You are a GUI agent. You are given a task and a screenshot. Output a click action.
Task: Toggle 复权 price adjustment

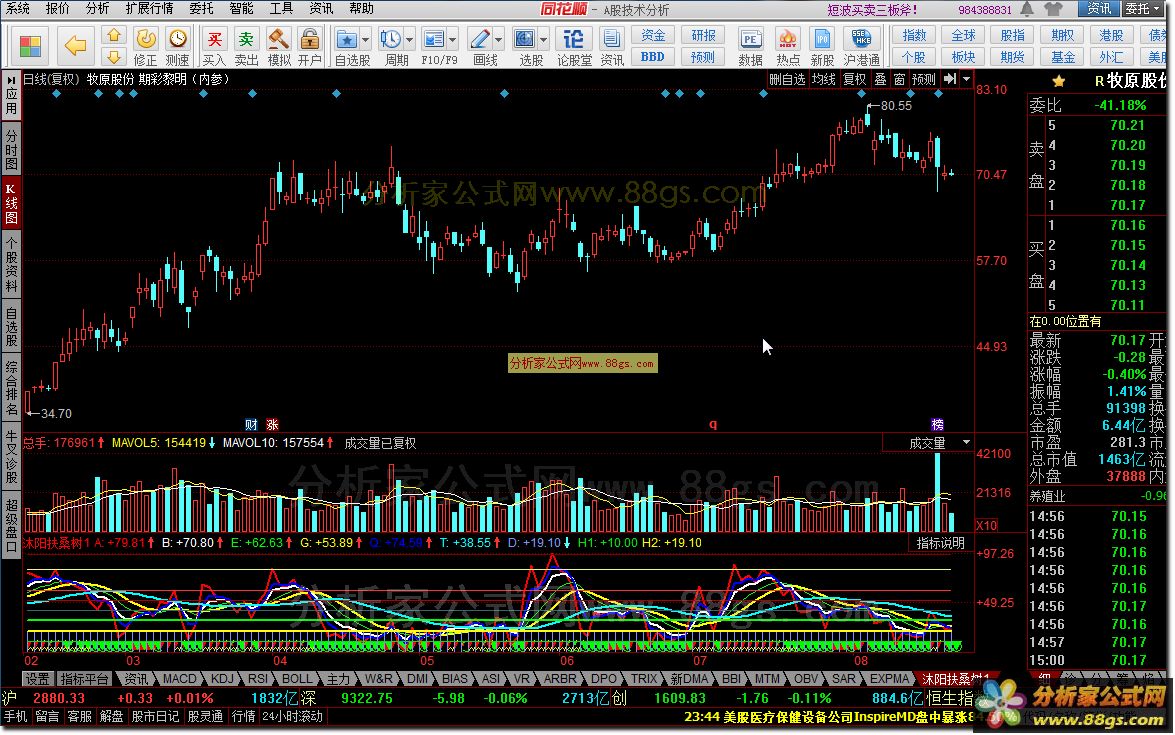(x=854, y=79)
